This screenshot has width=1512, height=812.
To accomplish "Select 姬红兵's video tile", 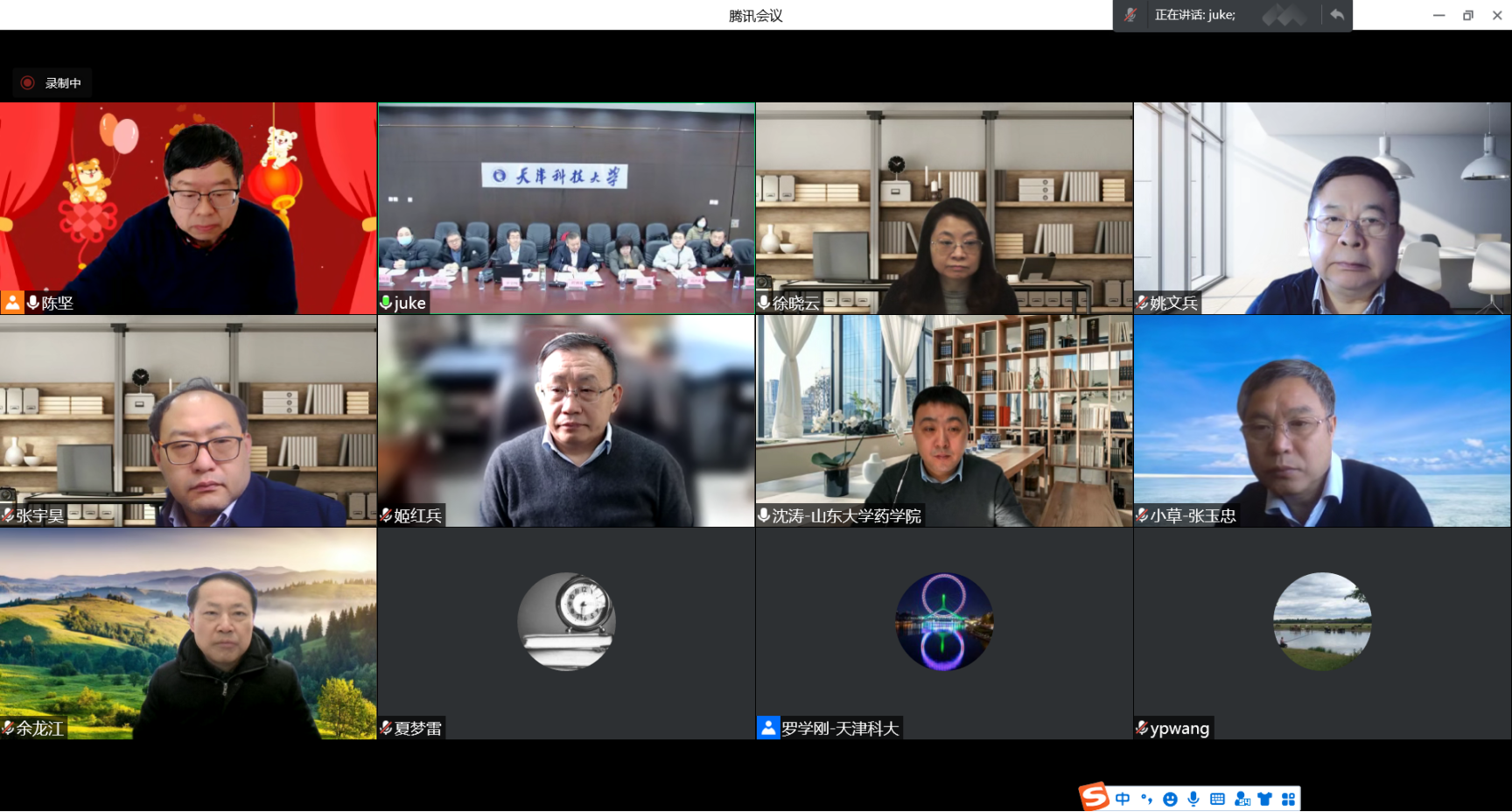I will tap(566, 421).
